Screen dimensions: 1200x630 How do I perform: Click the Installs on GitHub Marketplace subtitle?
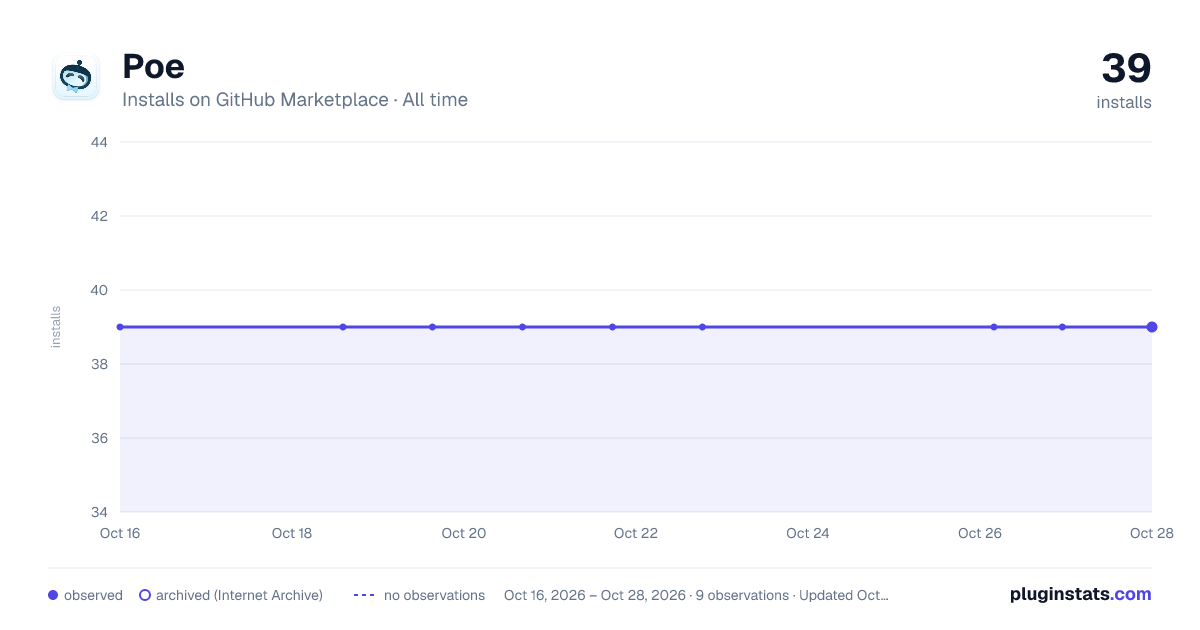(x=295, y=100)
